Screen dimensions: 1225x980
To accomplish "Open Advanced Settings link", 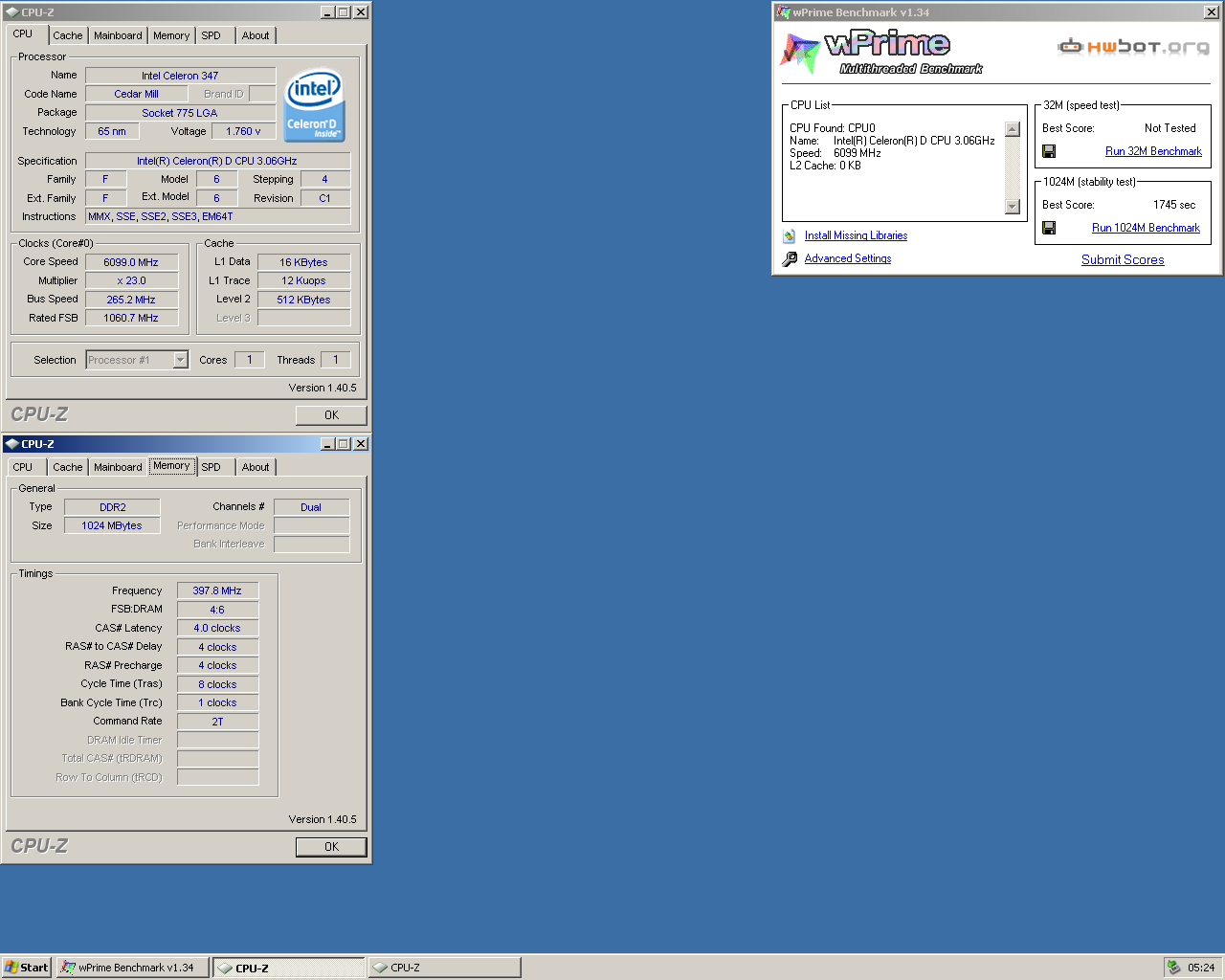I will coord(848,258).
